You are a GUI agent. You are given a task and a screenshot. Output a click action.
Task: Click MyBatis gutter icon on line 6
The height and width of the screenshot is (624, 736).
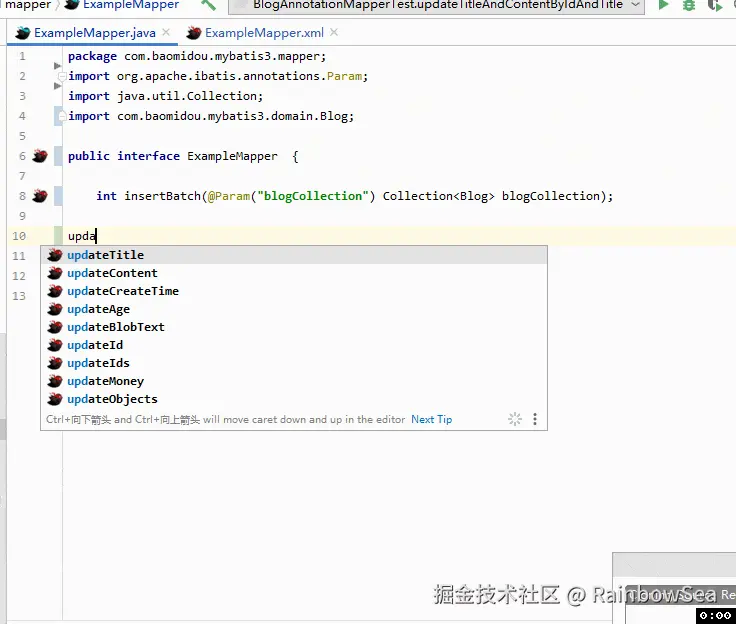pyautogui.click(x=40, y=156)
